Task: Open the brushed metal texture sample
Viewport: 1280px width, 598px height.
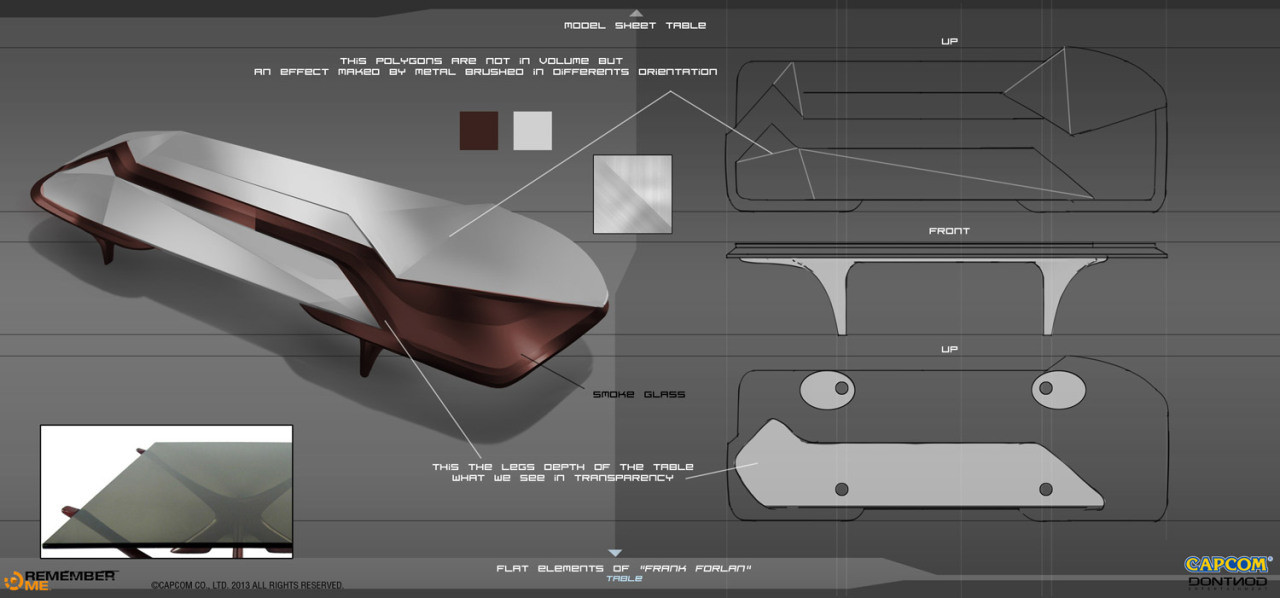Action: coord(632,194)
